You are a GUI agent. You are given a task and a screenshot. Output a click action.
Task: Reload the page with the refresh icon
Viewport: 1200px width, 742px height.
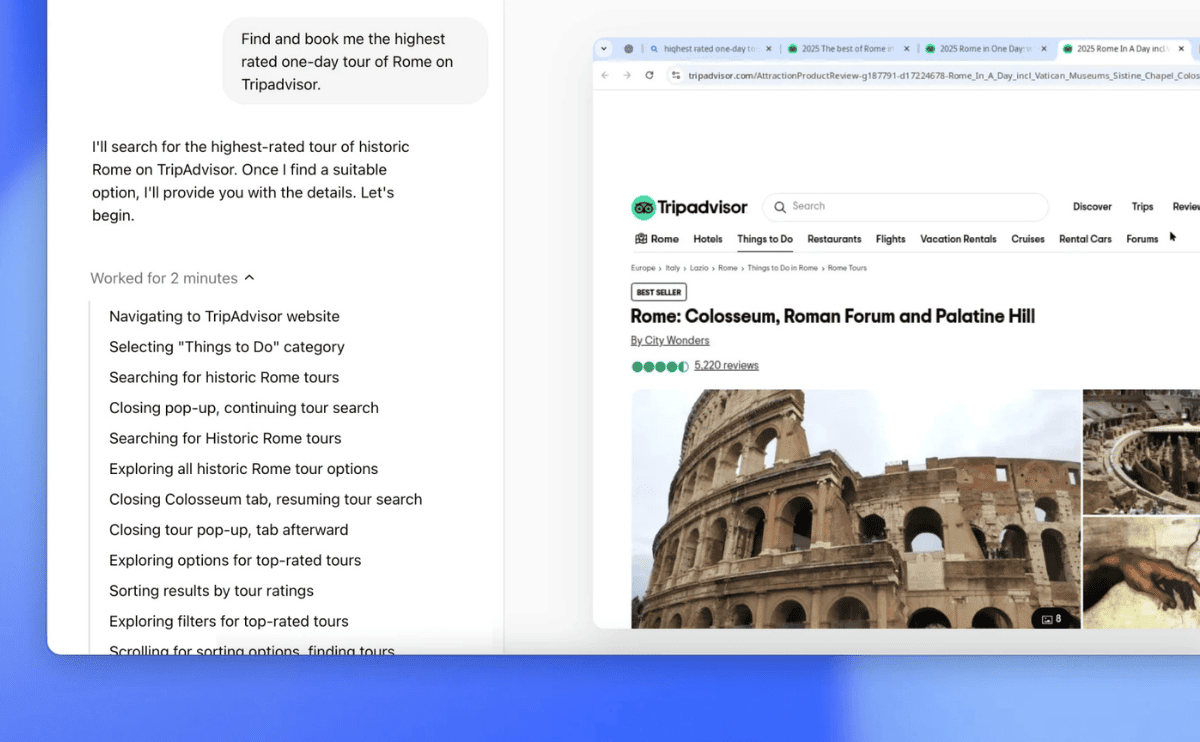(649, 75)
